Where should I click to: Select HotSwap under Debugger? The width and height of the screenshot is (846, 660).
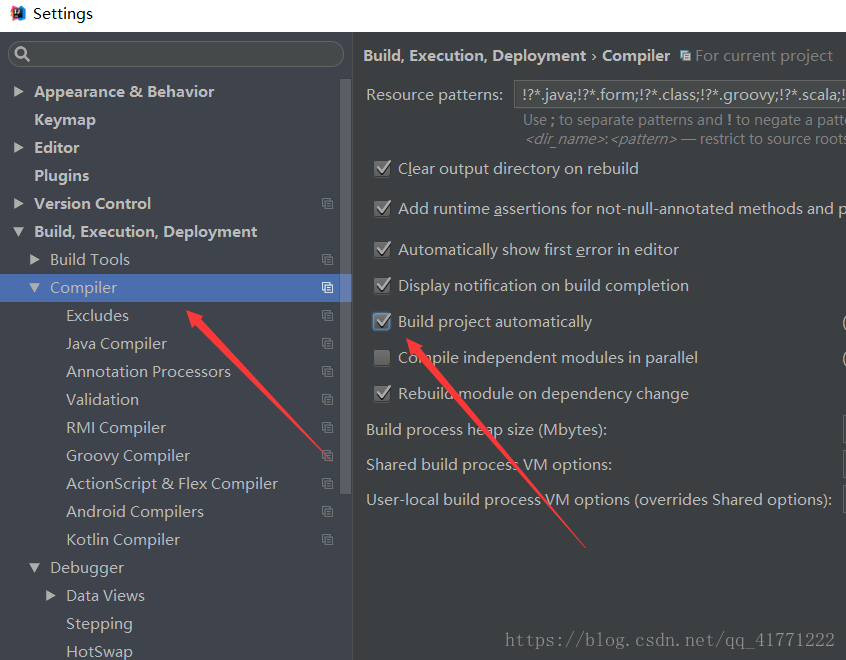(99, 651)
